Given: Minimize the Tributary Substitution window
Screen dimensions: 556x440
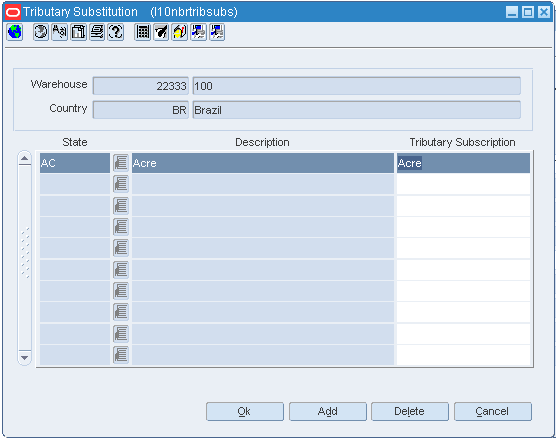Looking at the screenshot, I should click(512, 12).
